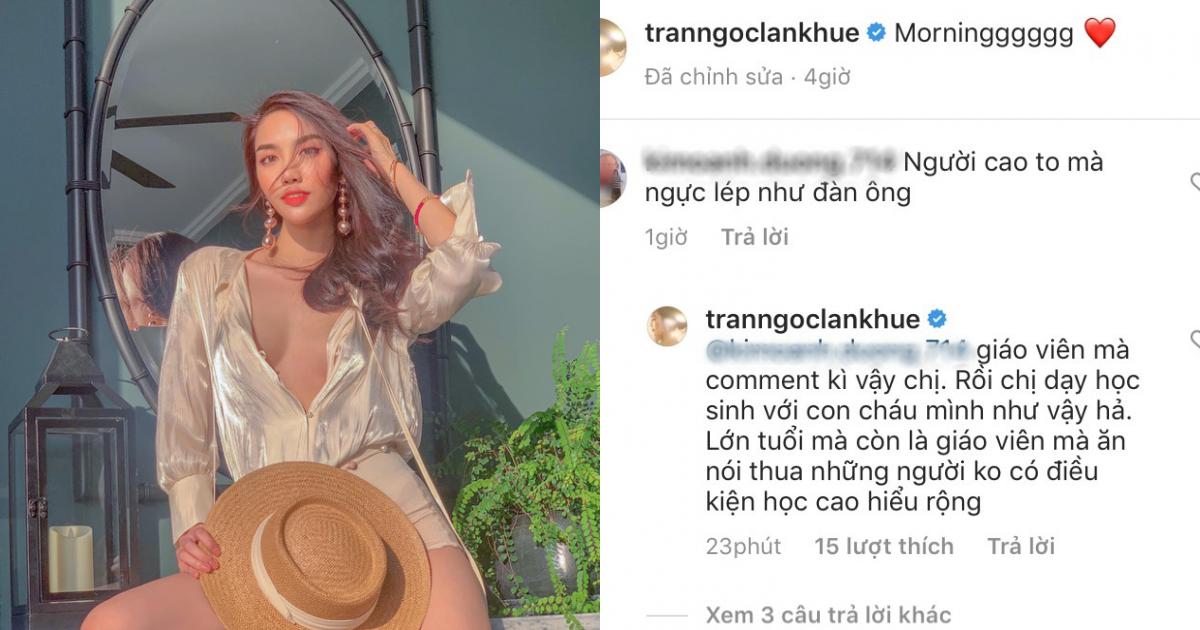Like the comment 'Người cao to mà ngực lép'
Viewport: 1200px width, 630px height.
click(x=1194, y=182)
